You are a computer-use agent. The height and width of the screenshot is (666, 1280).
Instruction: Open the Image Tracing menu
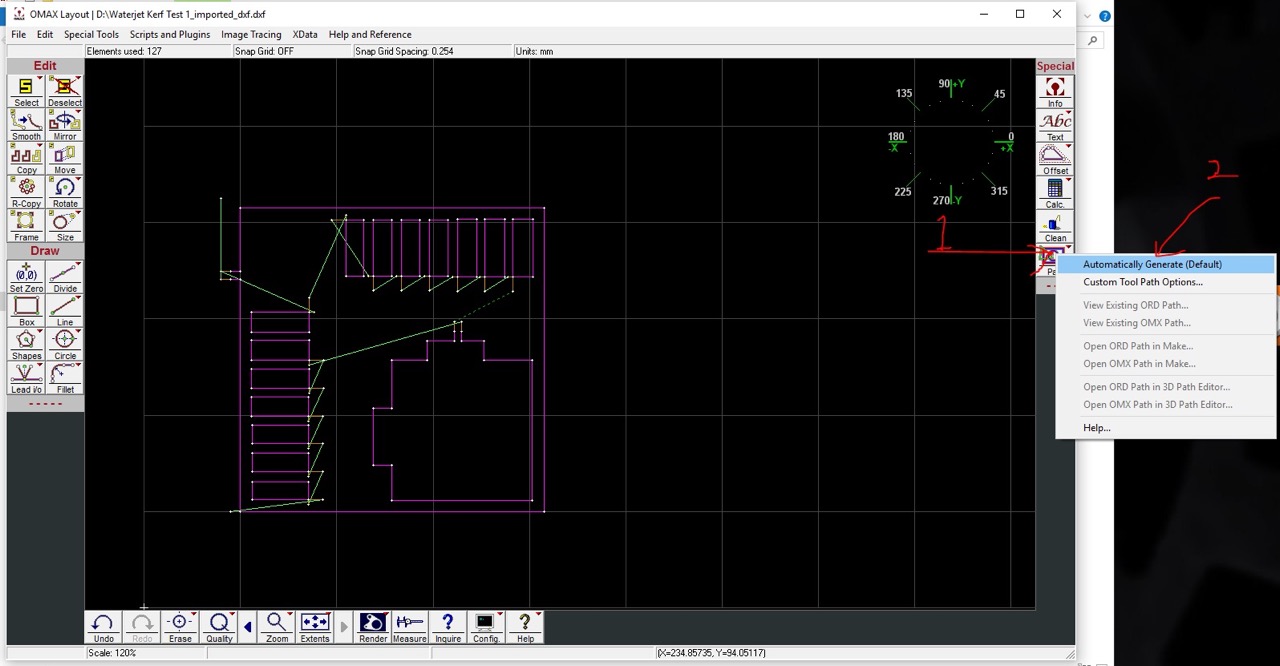[x=251, y=34]
